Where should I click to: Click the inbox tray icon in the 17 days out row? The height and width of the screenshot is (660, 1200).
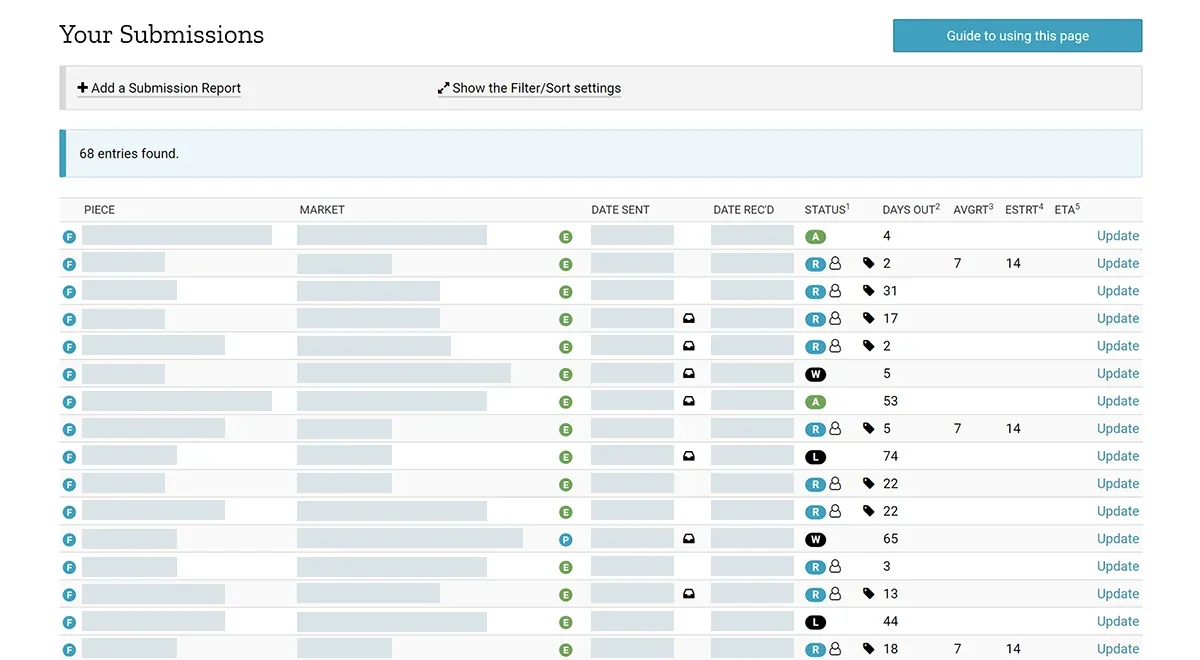[688, 318]
